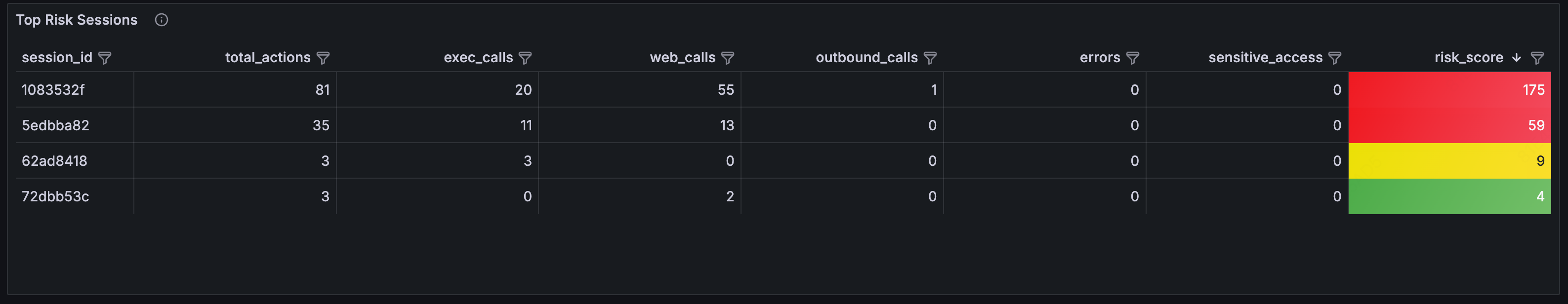Filter the web_calls column
The width and height of the screenshot is (1568, 304).
pyautogui.click(x=727, y=58)
